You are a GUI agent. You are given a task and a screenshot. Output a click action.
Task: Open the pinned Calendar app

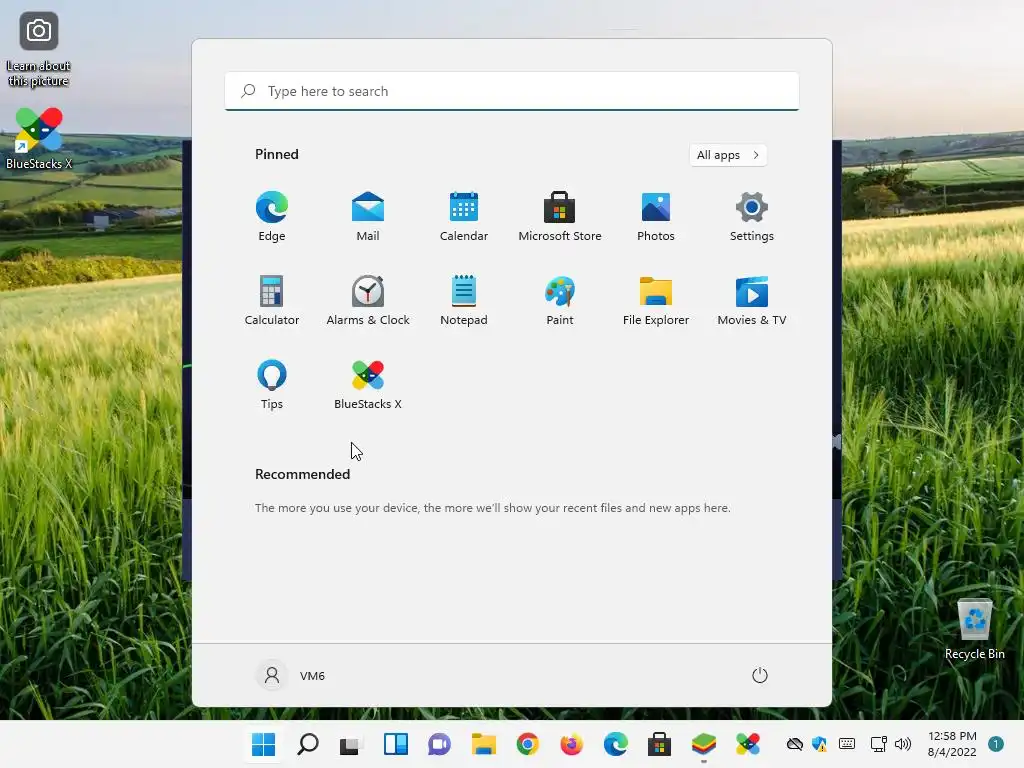tap(464, 216)
